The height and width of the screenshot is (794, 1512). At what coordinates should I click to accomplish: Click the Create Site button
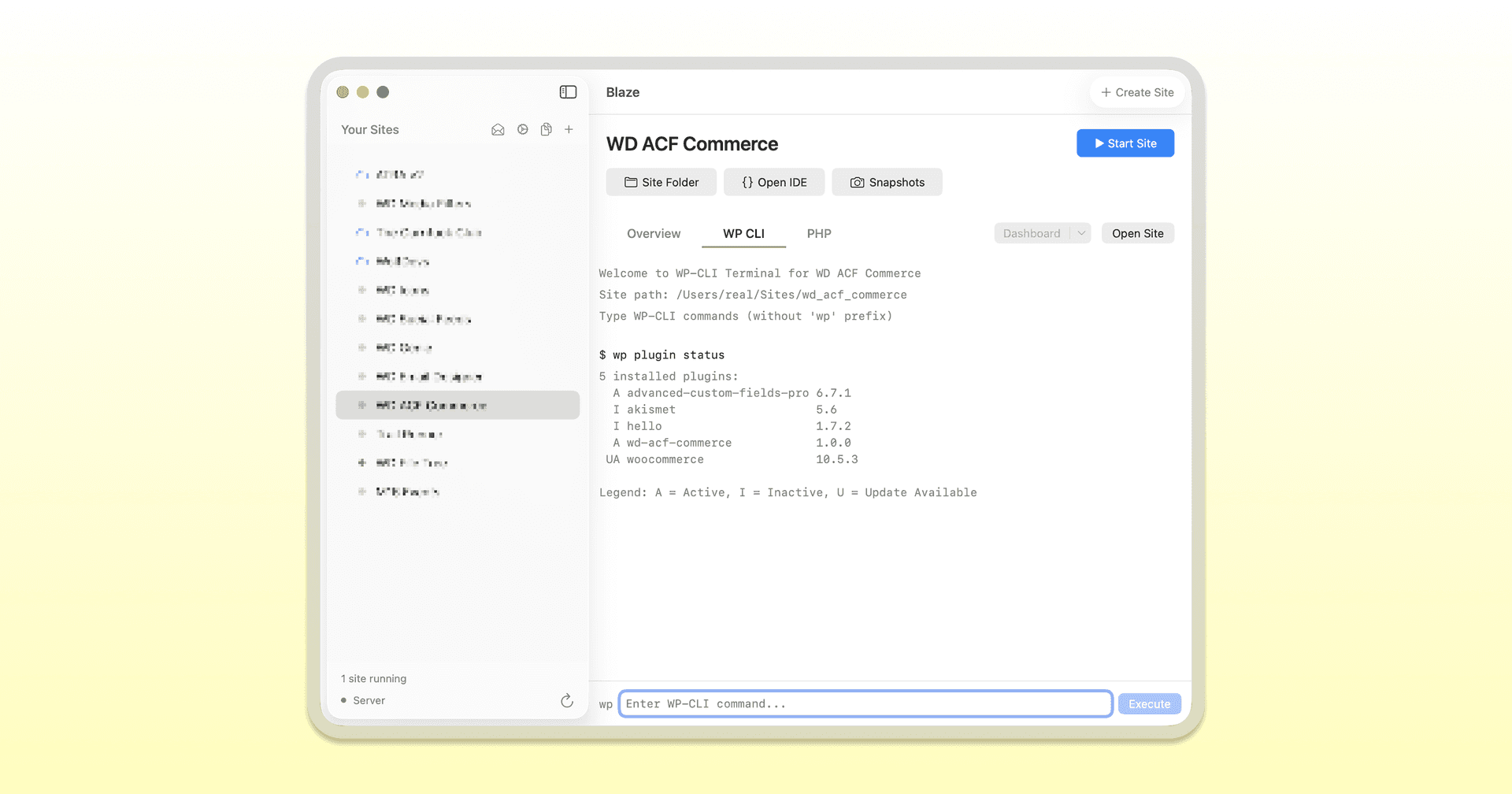pos(1137,92)
